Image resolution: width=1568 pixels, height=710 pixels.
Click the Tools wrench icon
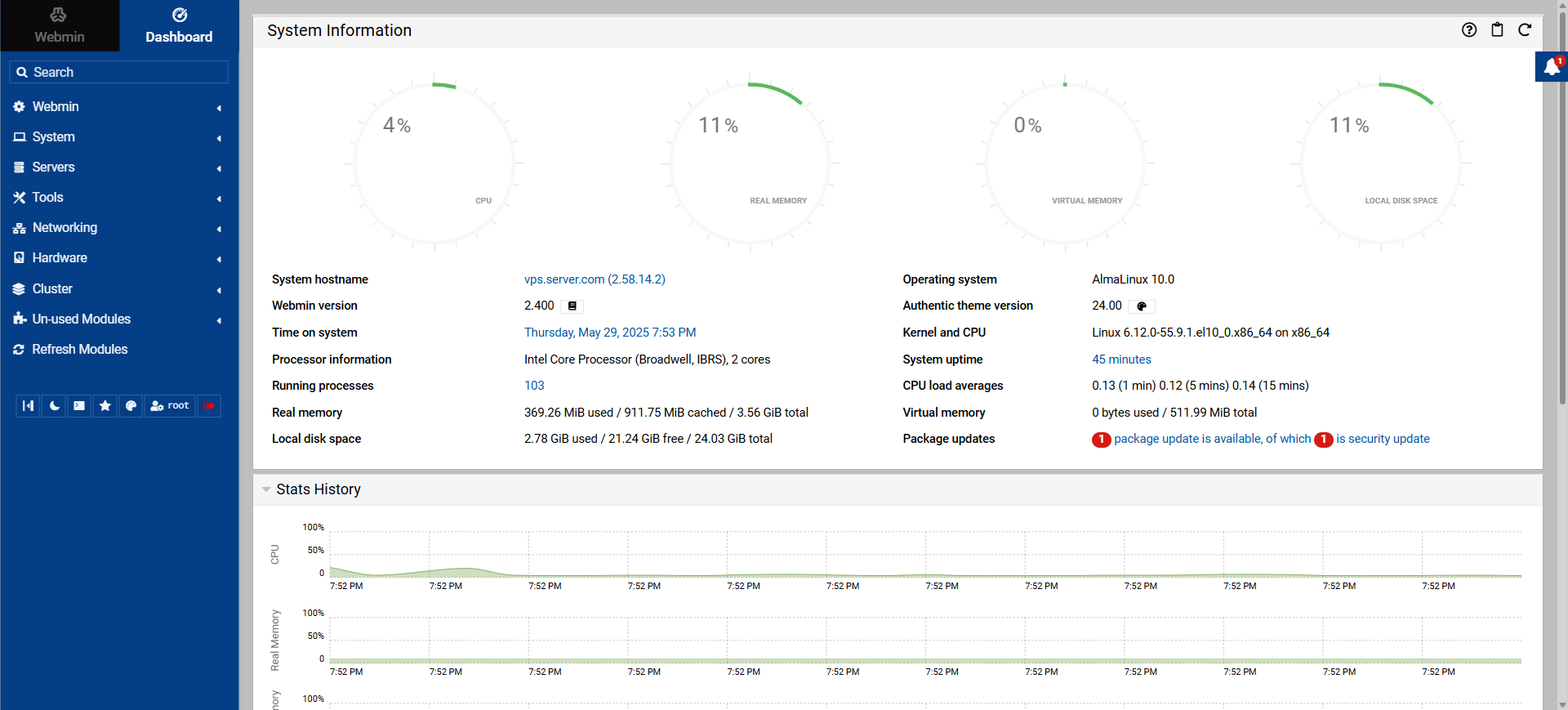[x=19, y=198]
